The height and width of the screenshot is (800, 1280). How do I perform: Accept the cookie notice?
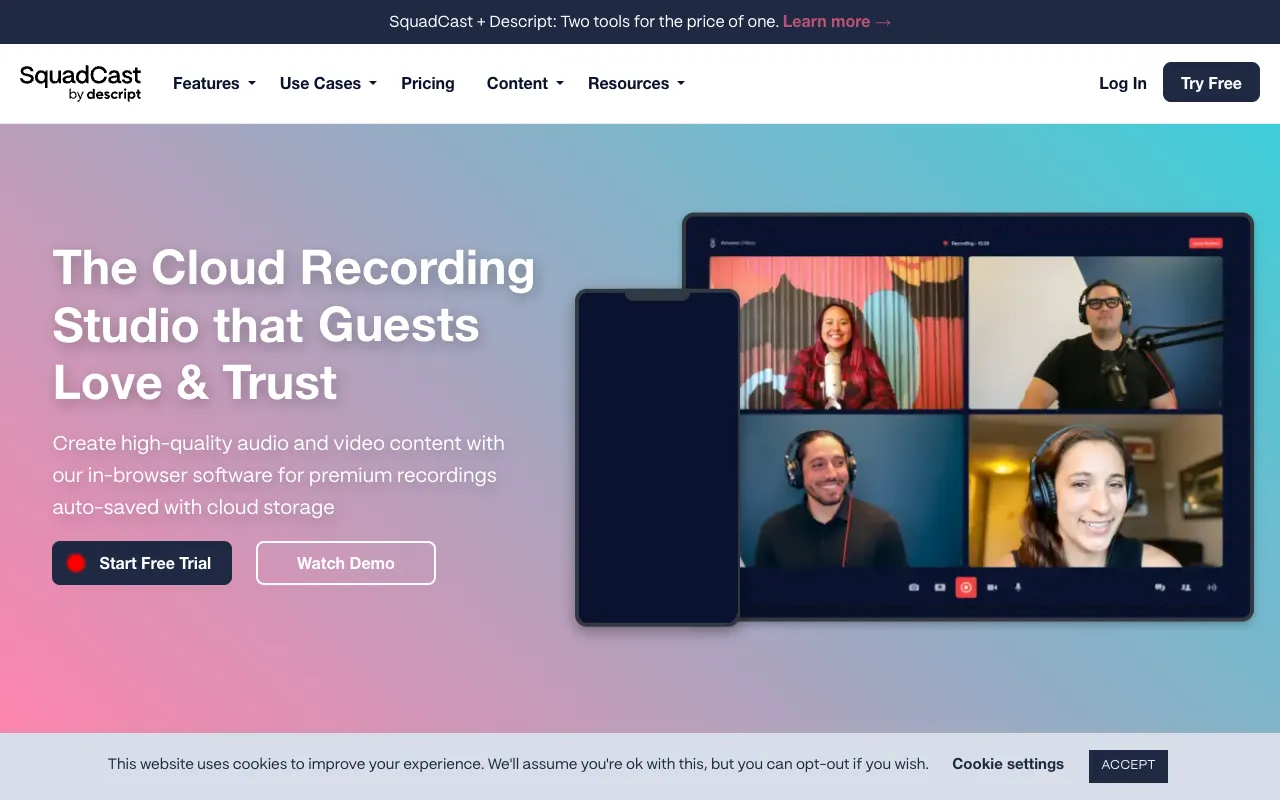pos(1128,766)
